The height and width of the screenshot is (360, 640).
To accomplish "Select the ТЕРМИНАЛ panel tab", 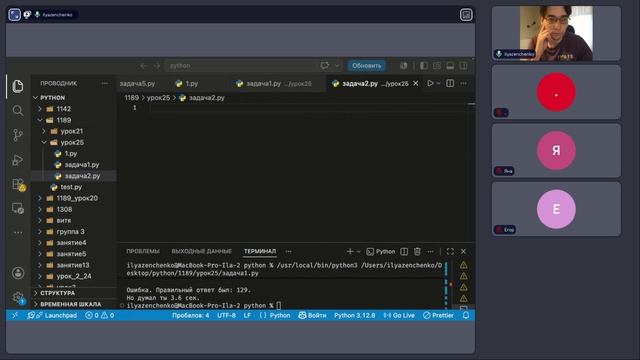I will (260, 251).
